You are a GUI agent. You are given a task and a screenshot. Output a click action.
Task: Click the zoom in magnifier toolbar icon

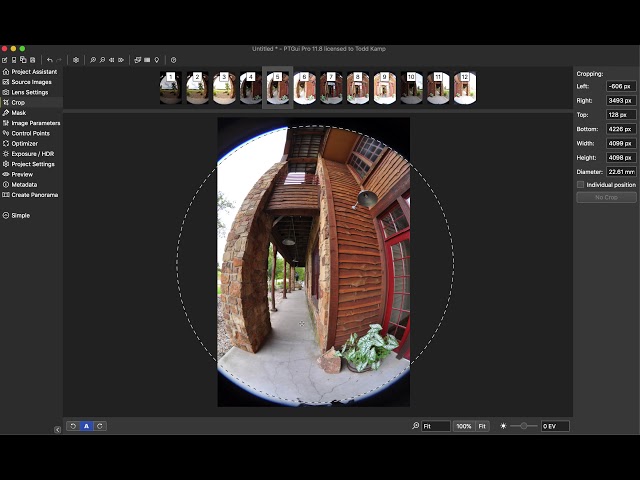pyautogui.click(x=93, y=60)
